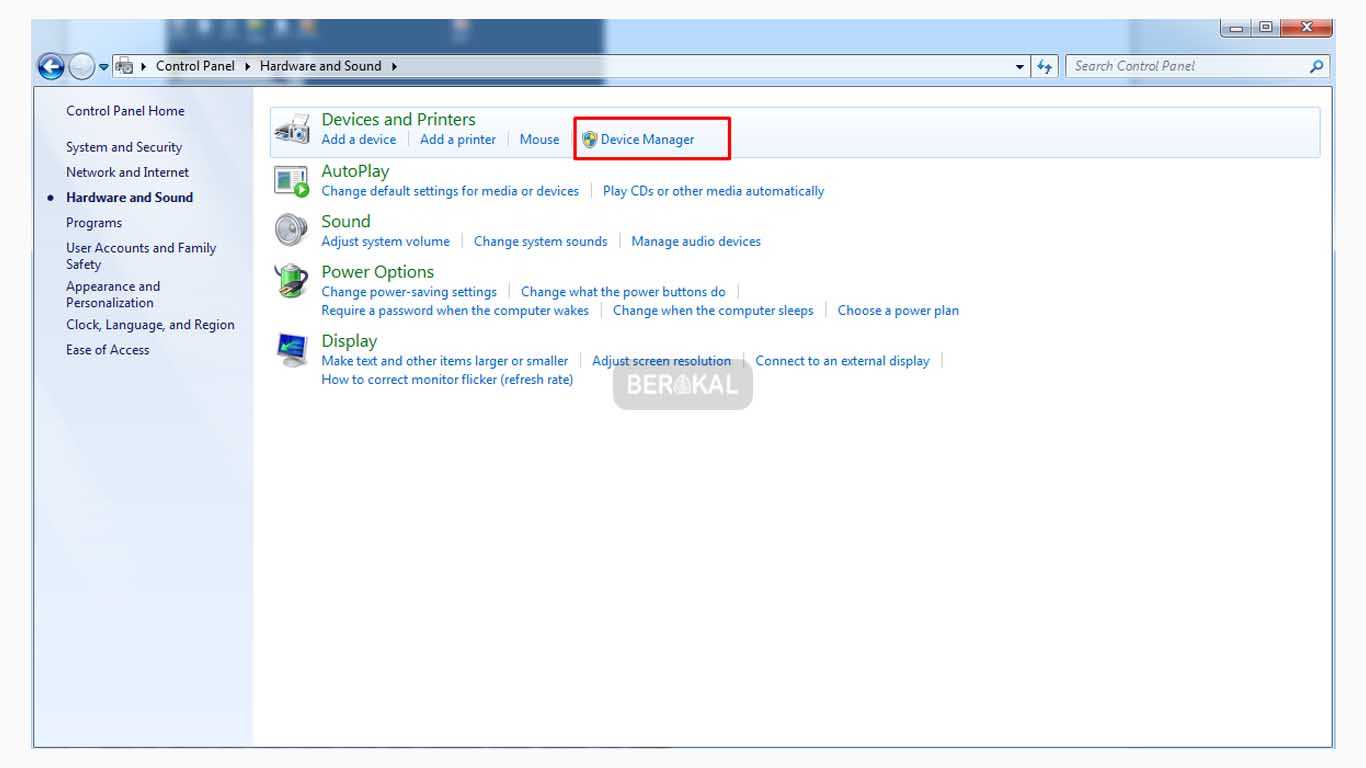1366x768 pixels.
Task: Open Ease of Access category
Action: click(x=108, y=350)
